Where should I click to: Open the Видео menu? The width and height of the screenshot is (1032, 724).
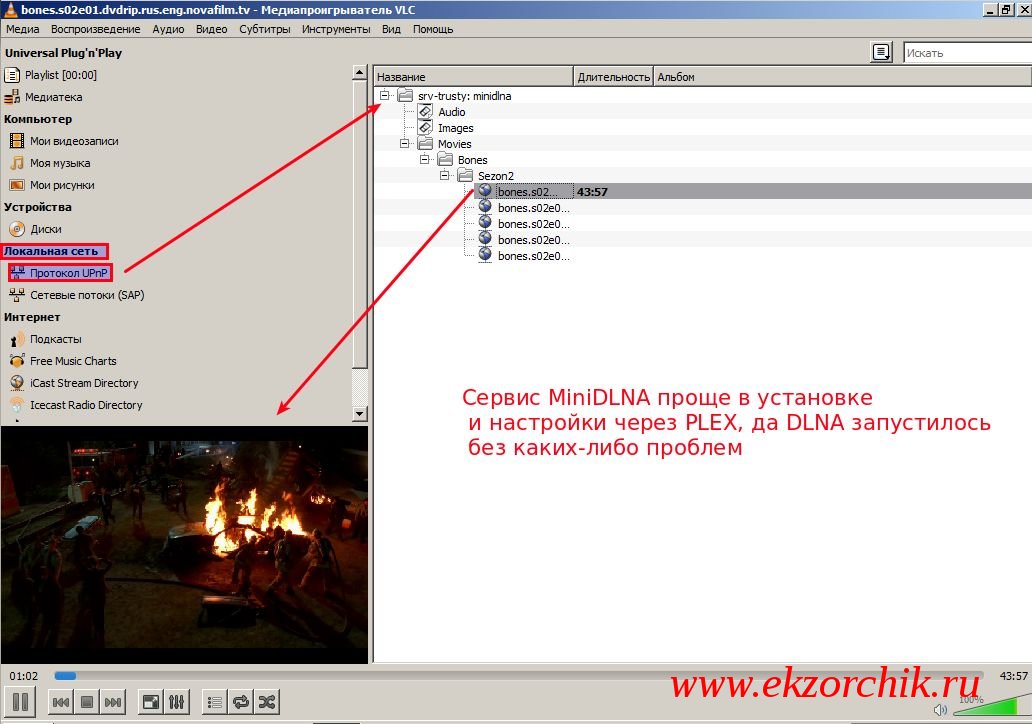[x=211, y=29]
